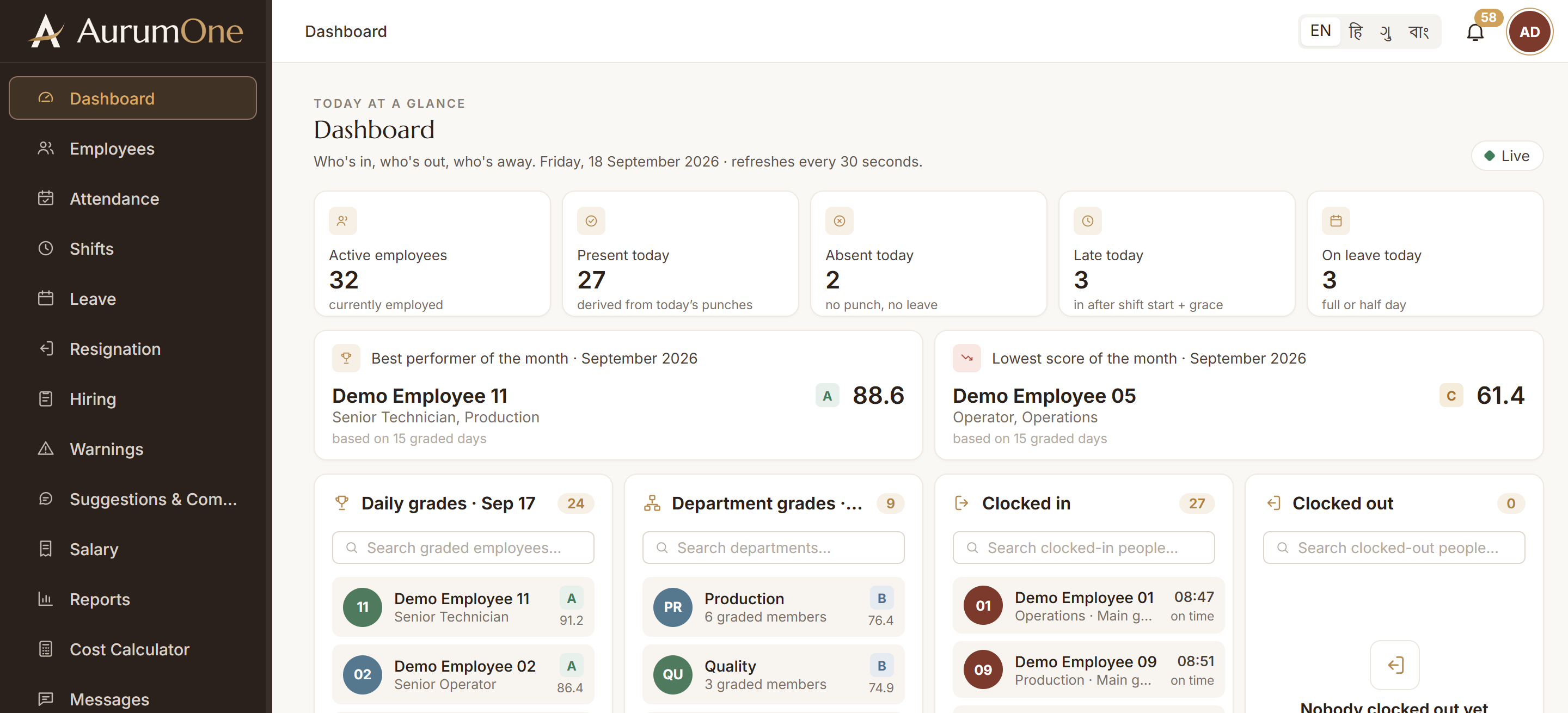The height and width of the screenshot is (713, 1568).
Task: Click the Absent today cross icon
Action: pyautogui.click(x=840, y=221)
